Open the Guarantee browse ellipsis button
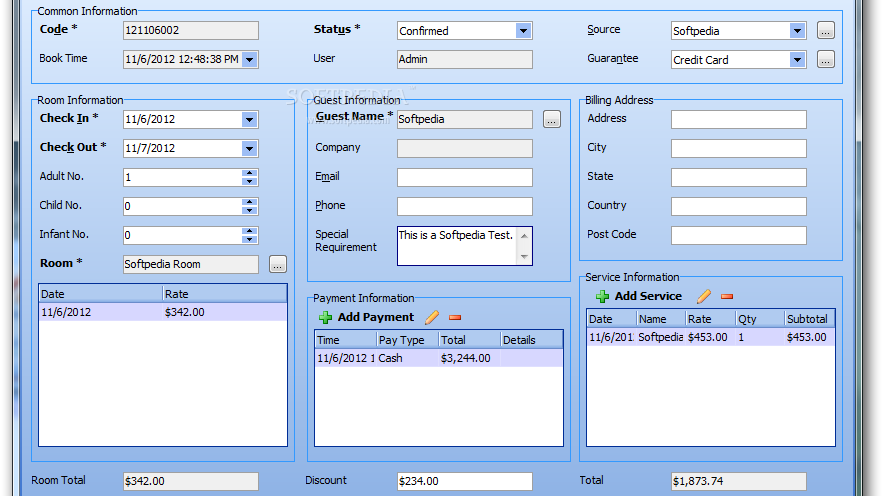 point(826,60)
